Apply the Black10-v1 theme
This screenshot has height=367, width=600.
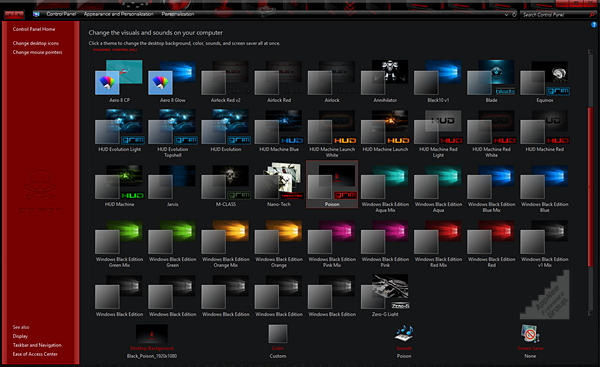click(439, 81)
